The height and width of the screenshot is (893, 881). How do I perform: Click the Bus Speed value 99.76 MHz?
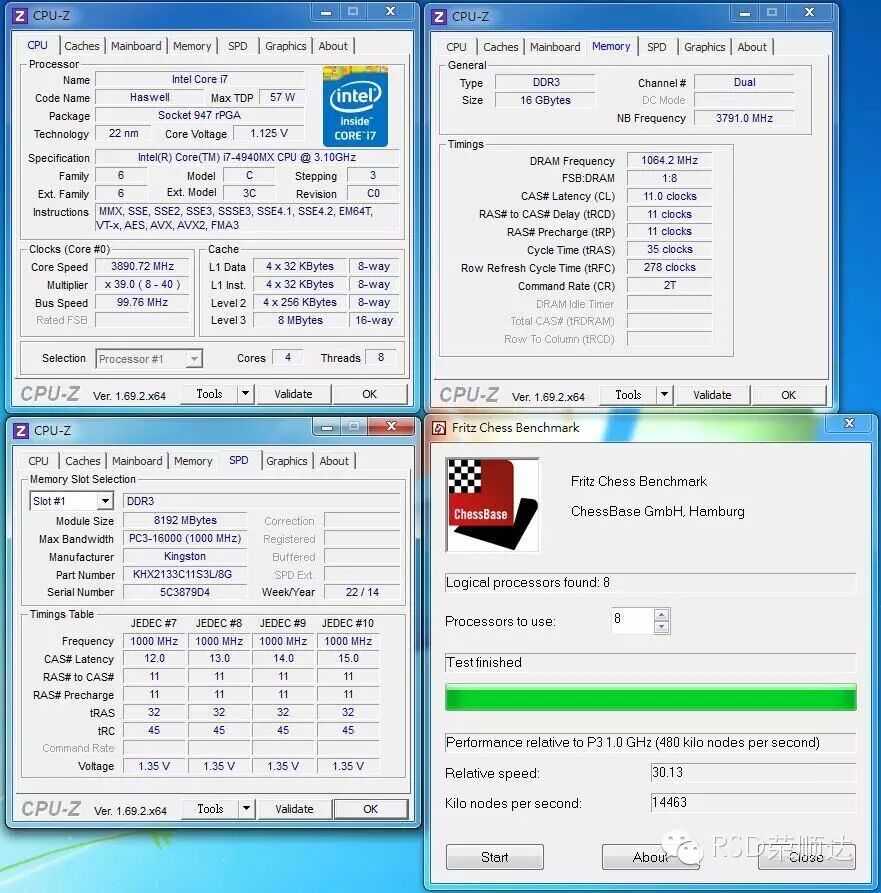142,302
